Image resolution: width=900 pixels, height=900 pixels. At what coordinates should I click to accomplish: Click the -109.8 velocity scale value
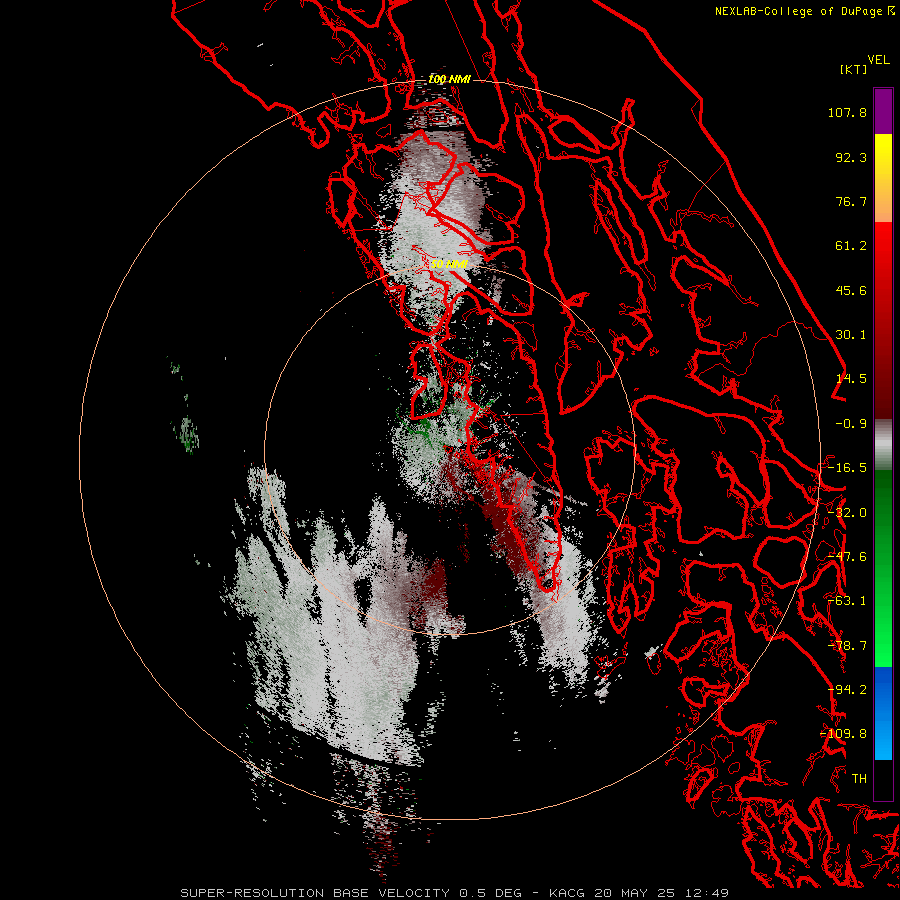843,734
